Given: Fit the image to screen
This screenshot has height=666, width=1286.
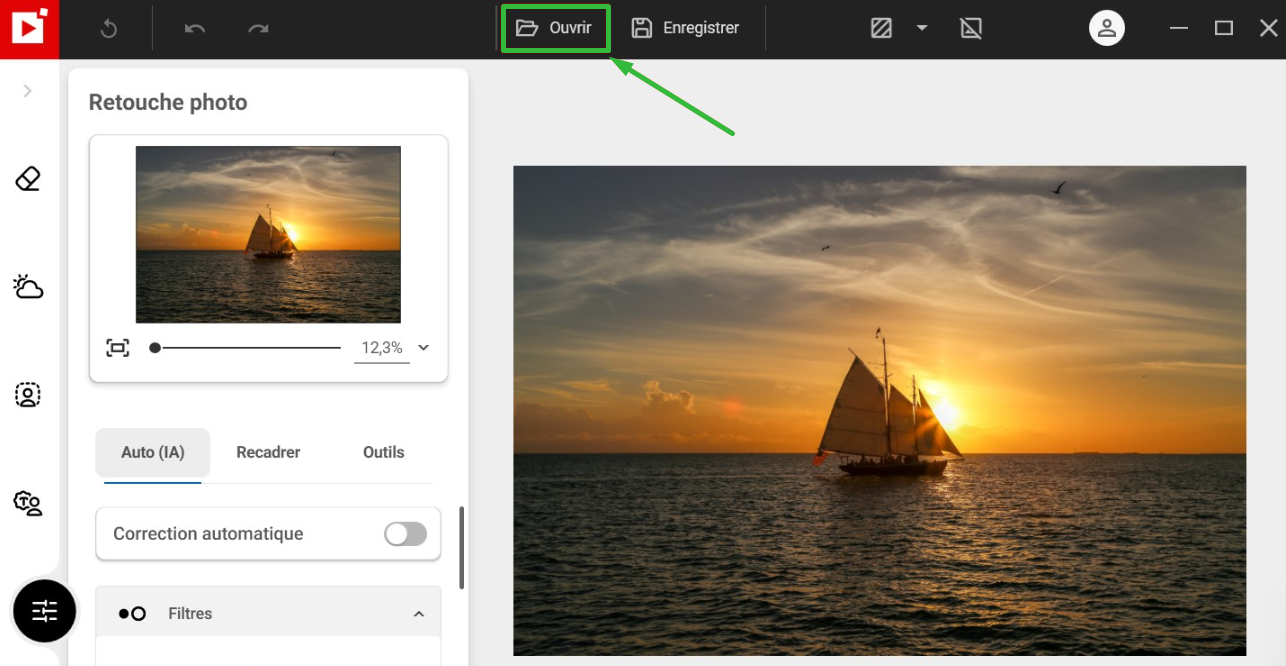Looking at the screenshot, I should [118, 348].
